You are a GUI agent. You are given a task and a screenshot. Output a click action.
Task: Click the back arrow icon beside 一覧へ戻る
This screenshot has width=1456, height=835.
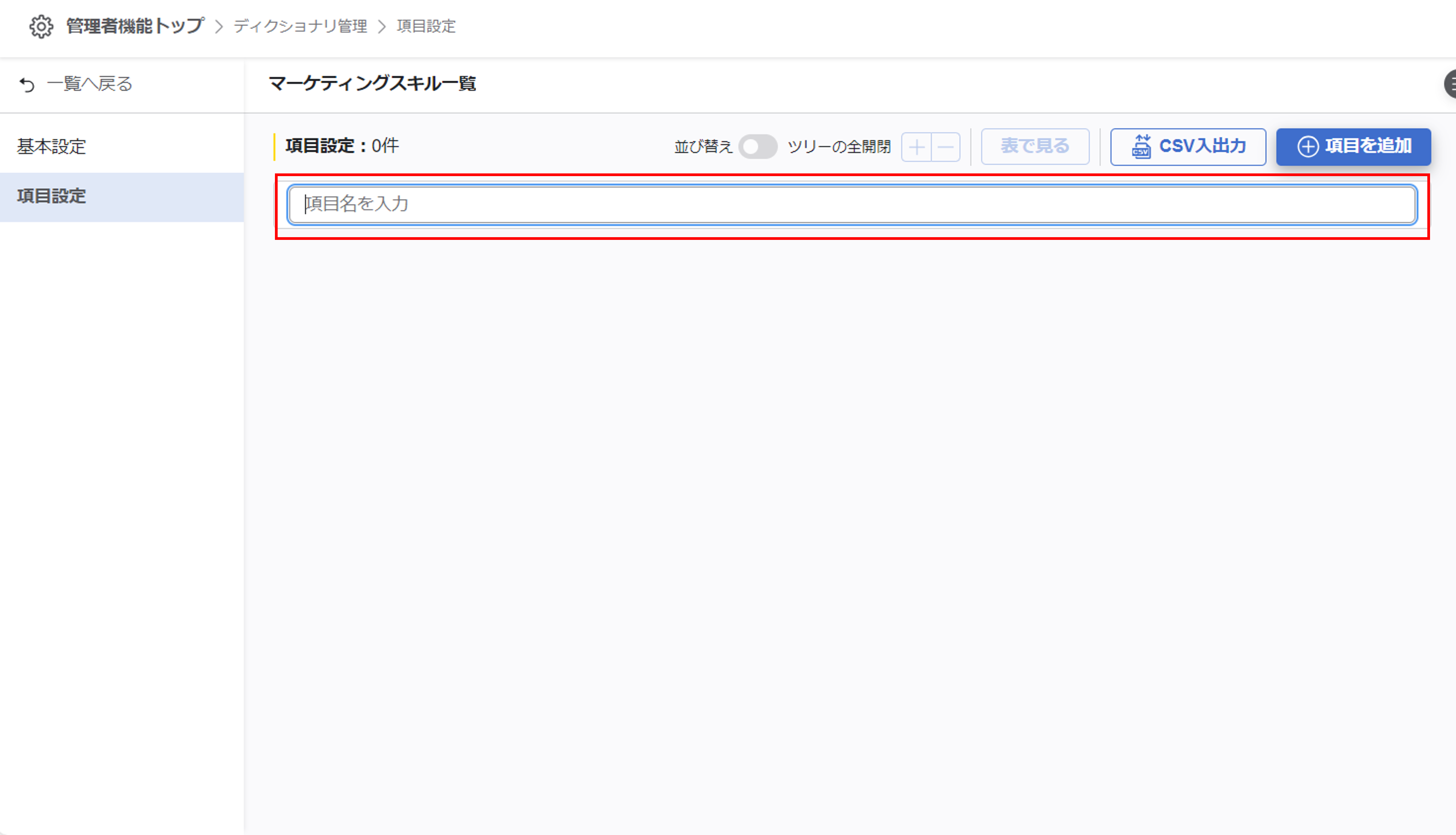coord(27,85)
